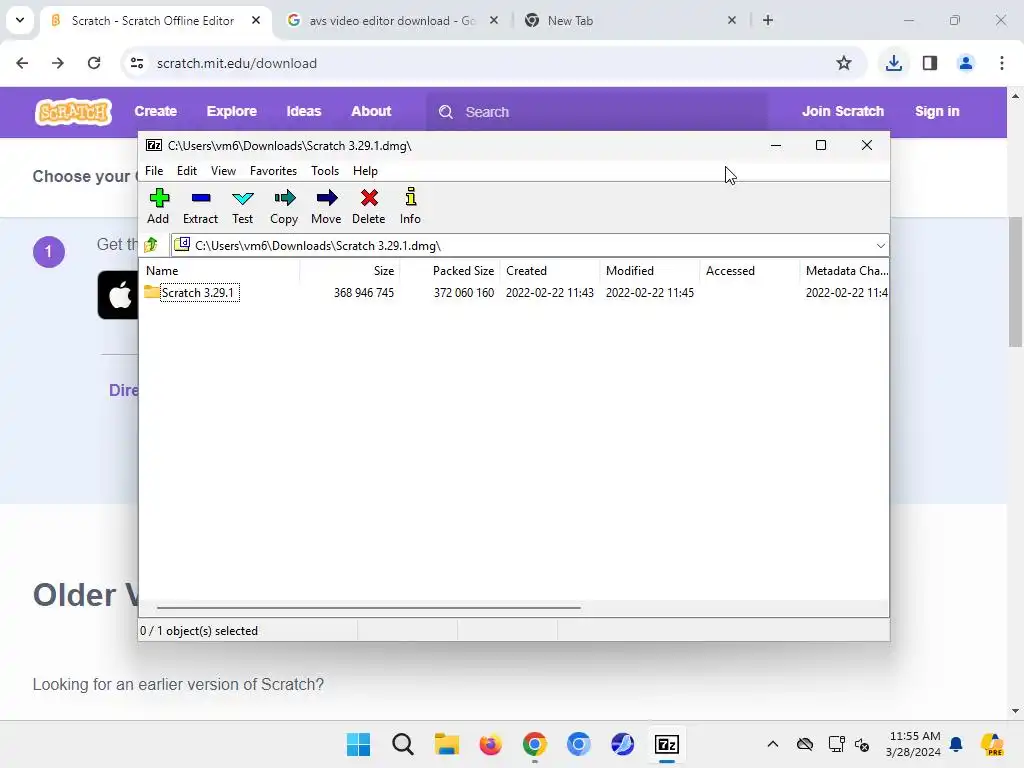Click the 7z icon in window title bar
1024x768 pixels.
[x=154, y=146]
